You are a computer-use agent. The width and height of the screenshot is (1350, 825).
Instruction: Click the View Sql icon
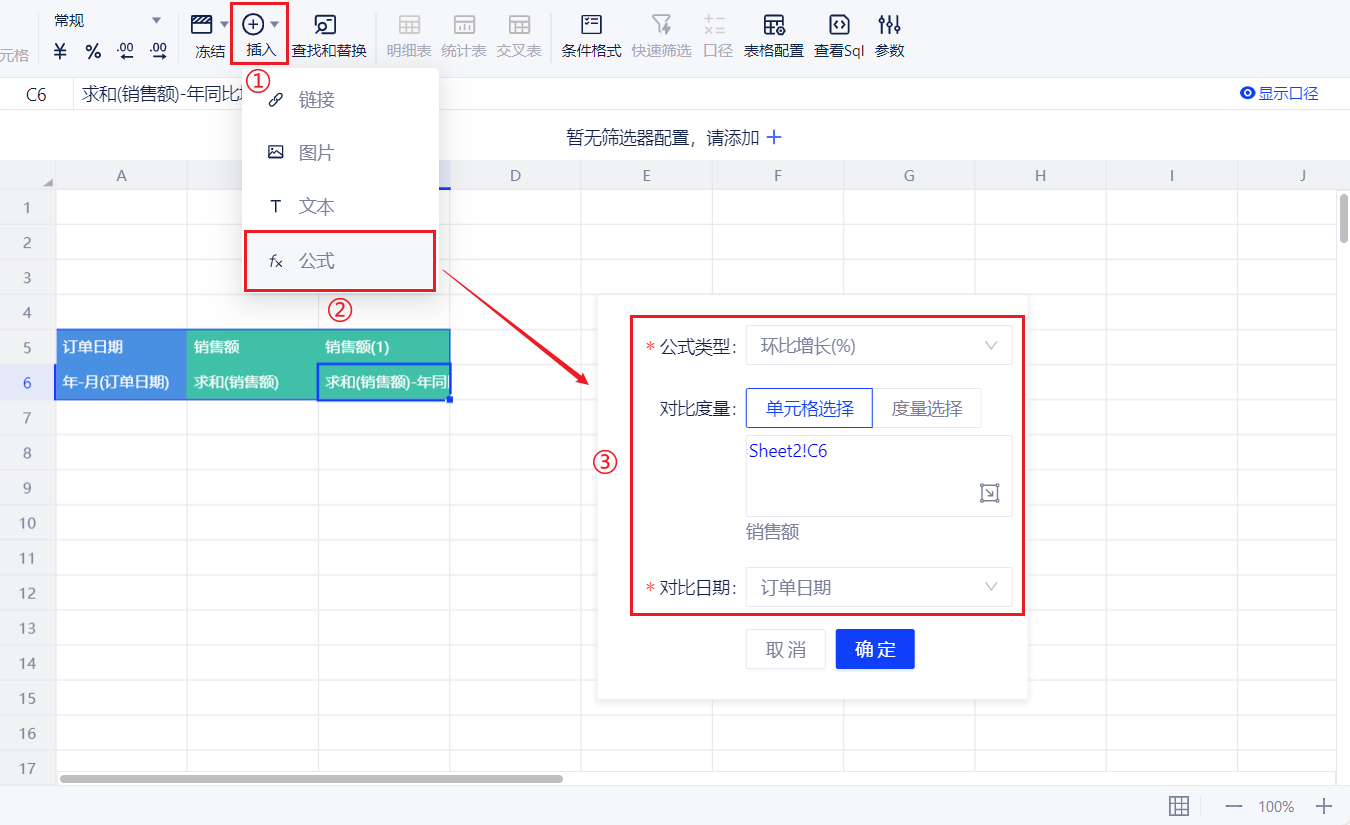pos(838,35)
